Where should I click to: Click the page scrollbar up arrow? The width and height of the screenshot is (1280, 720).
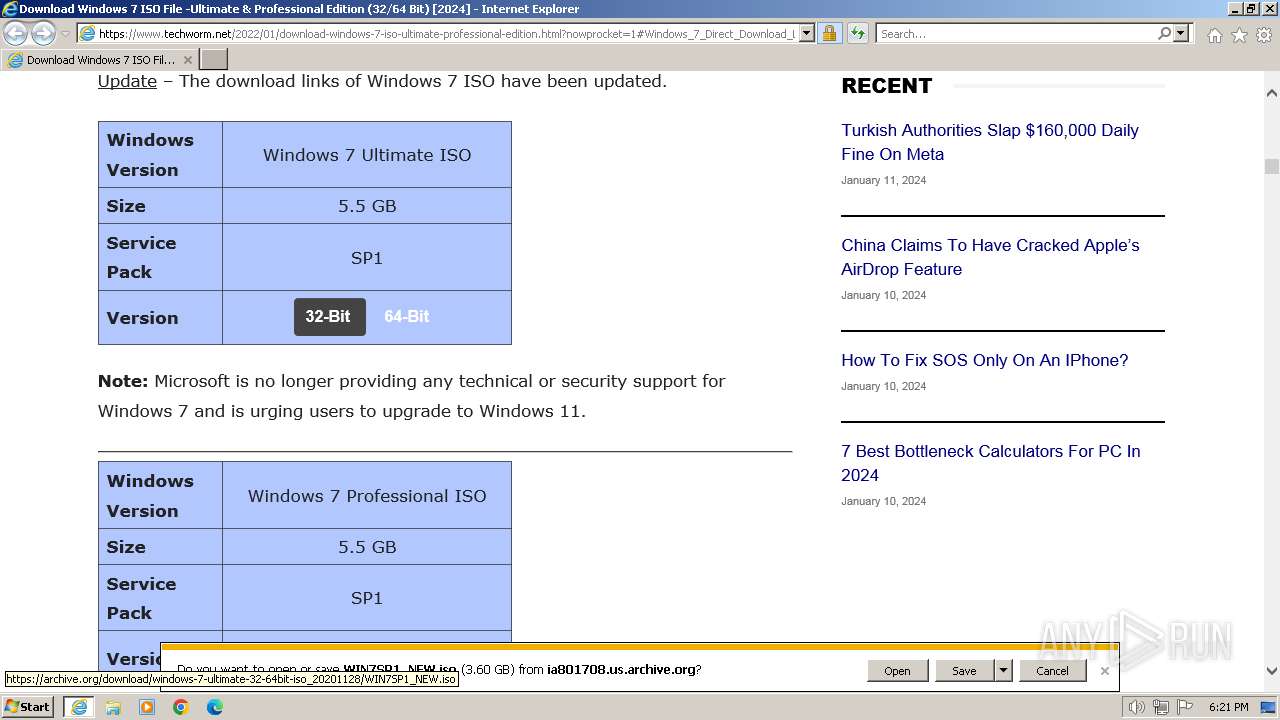[x=1272, y=93]
